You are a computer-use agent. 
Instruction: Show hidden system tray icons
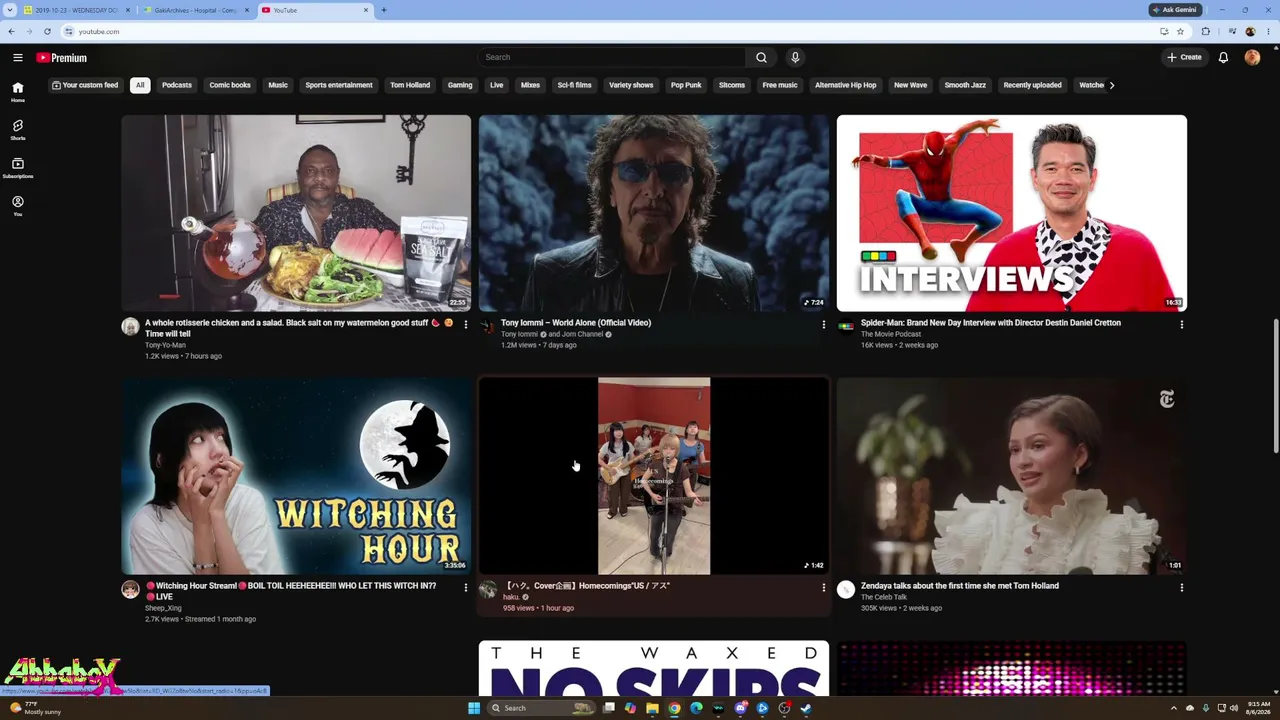click(1174, 708)
